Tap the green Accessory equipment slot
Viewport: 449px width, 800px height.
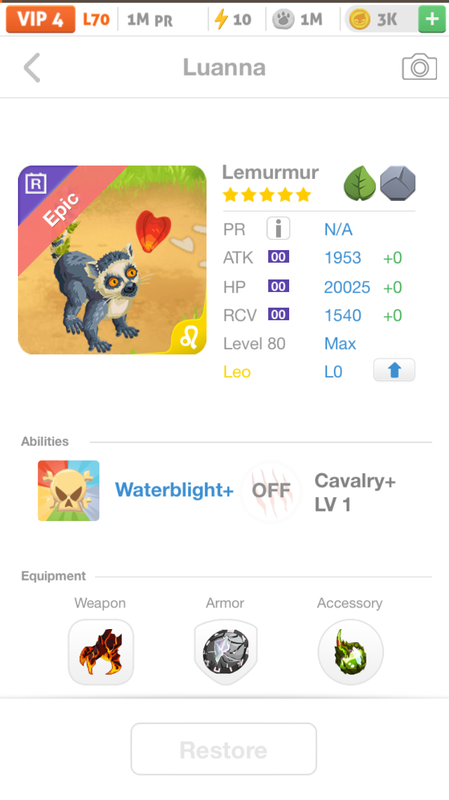(351, 652)
